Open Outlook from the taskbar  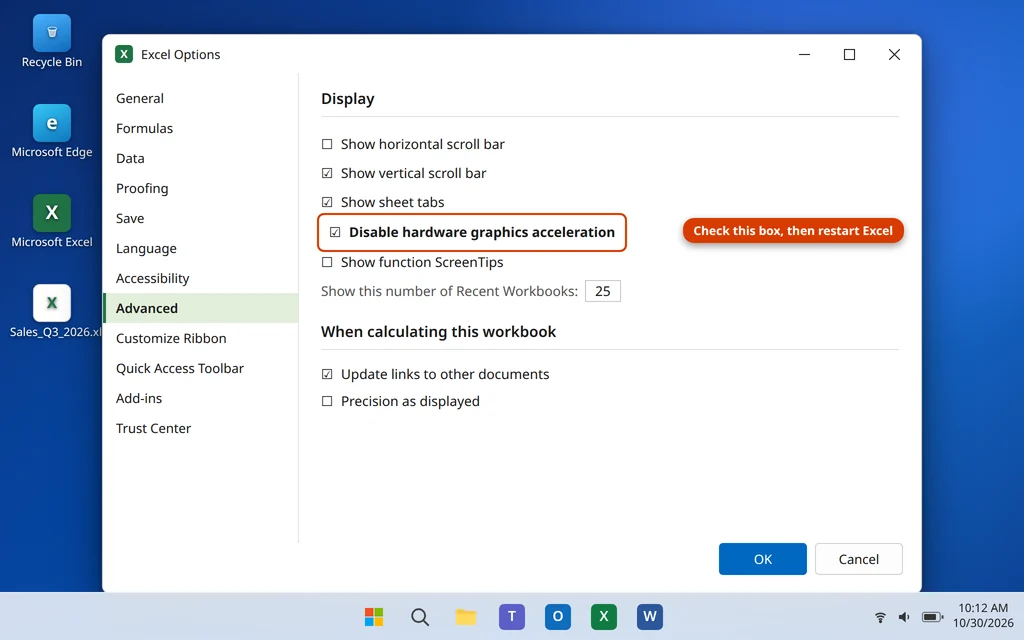[558, 616]
